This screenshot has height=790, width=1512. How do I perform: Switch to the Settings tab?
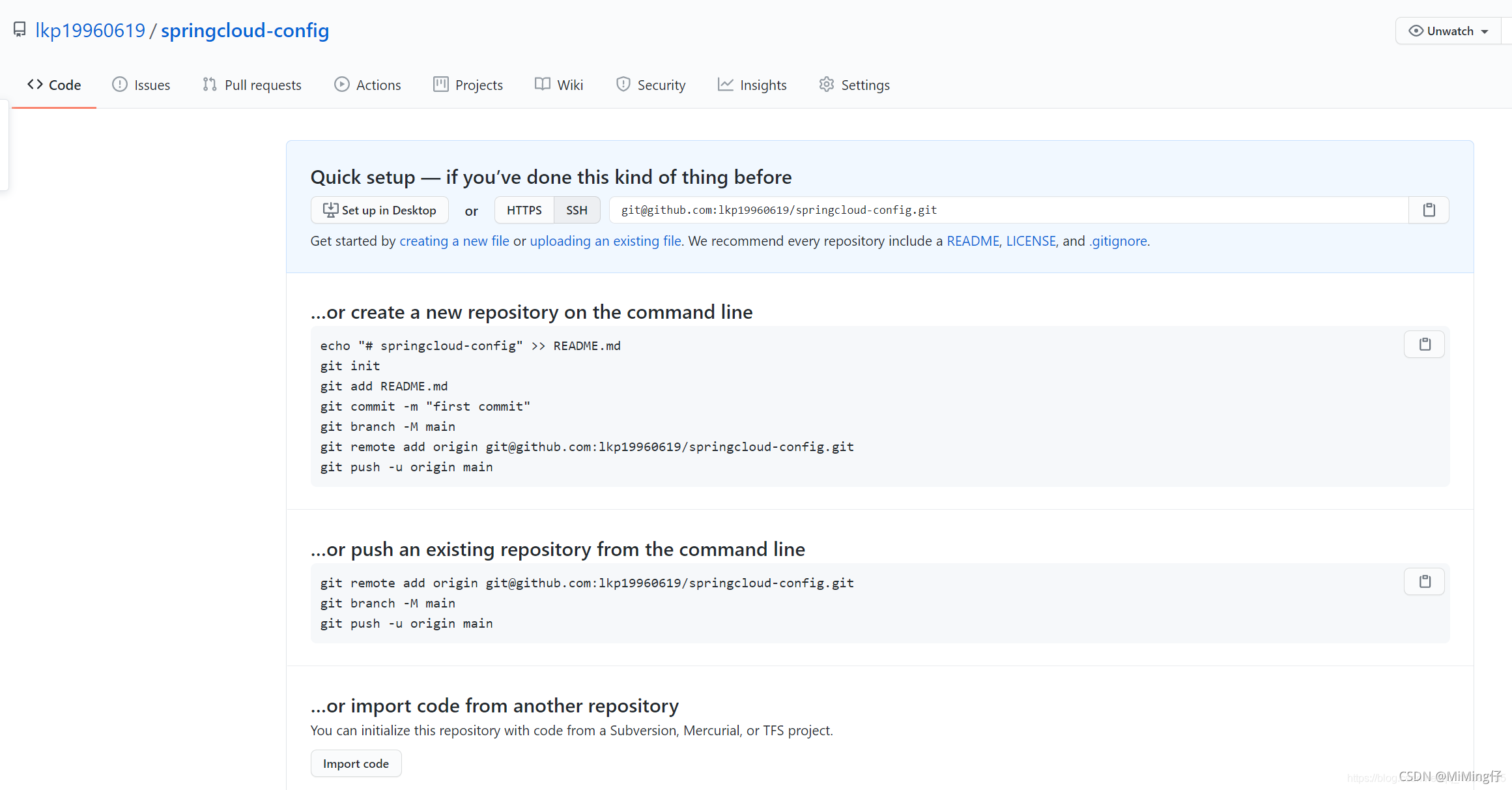coord(854,85)
